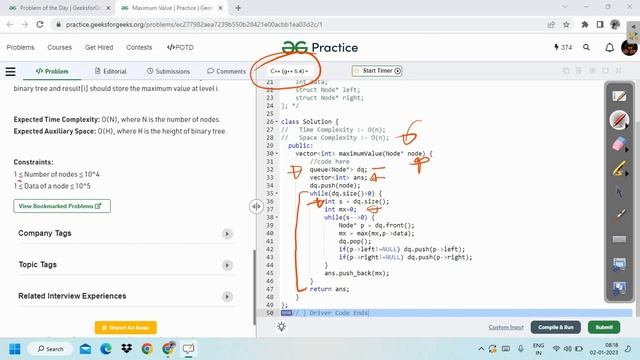Open the Comments tab
This screenshot has height=360, width=640.
pos(226,71)
